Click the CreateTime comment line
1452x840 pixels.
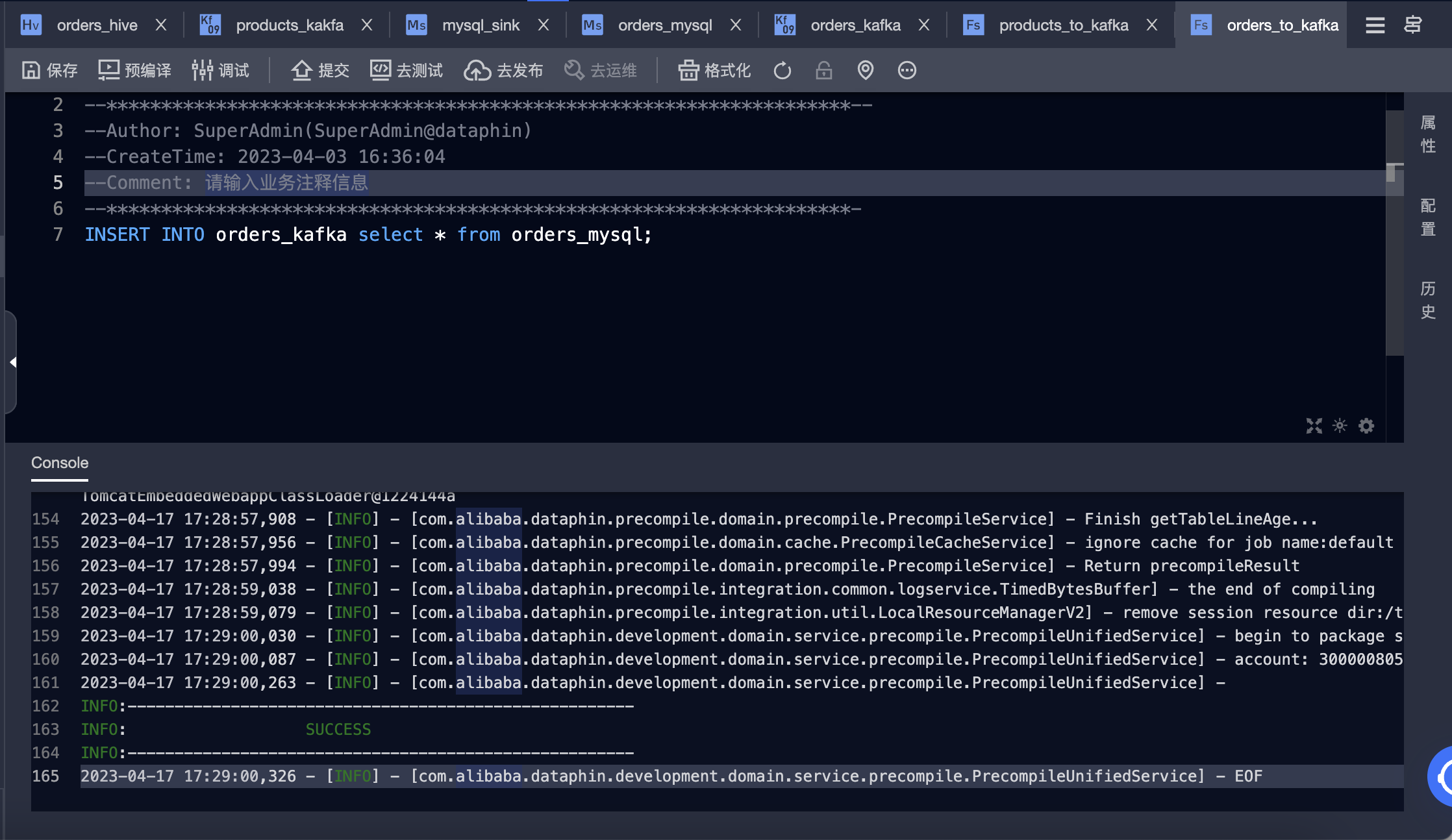(x=265, y=156)
